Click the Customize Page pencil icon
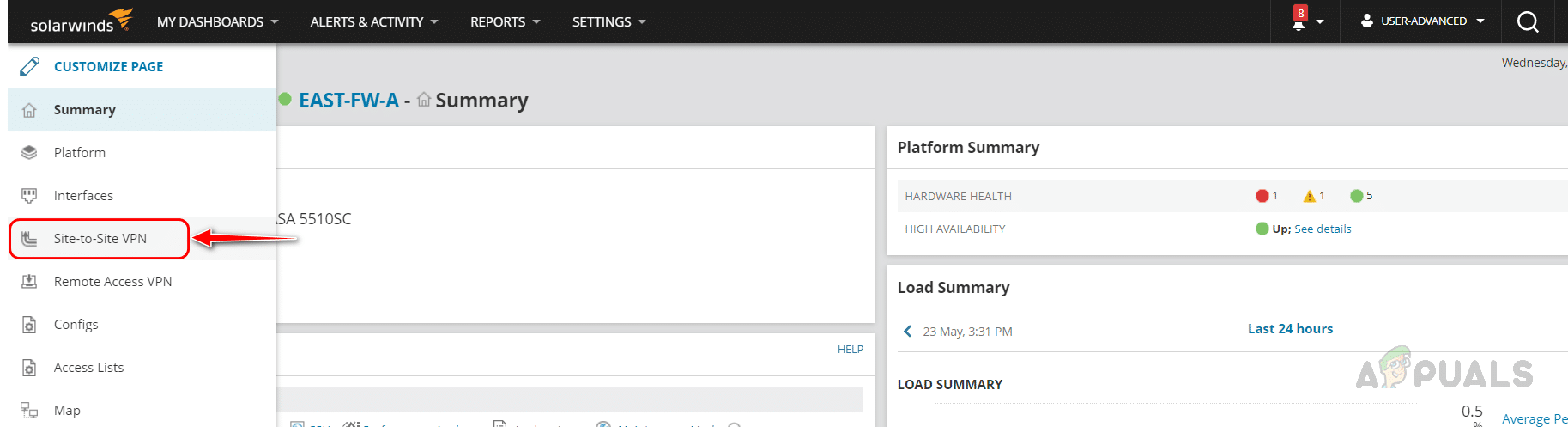The width and height of the screenshot is (1568, 427). [x=30, y=66]
